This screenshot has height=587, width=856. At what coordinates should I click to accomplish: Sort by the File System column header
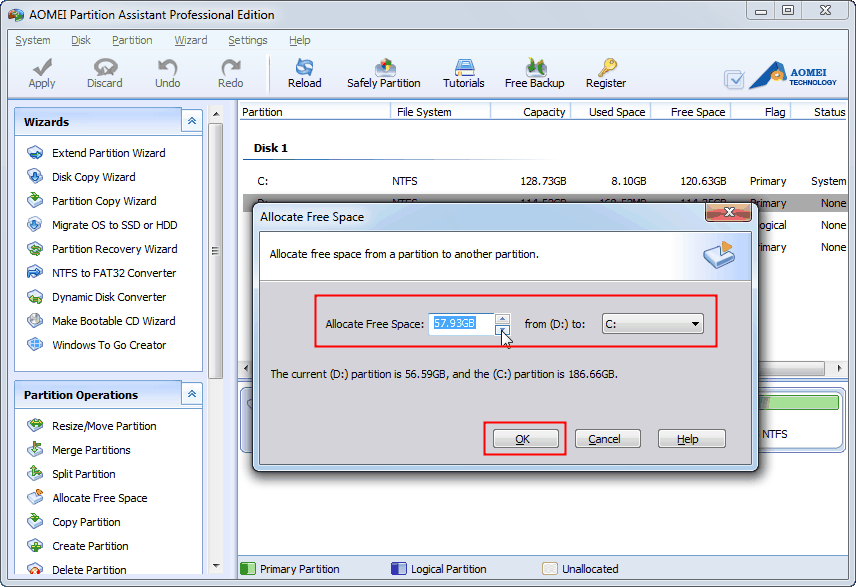pos(441,112)
